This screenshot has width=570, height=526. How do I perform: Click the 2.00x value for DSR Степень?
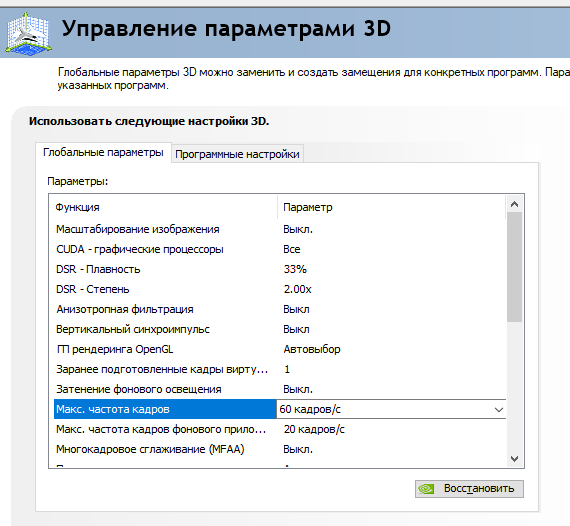coord(297,289)
